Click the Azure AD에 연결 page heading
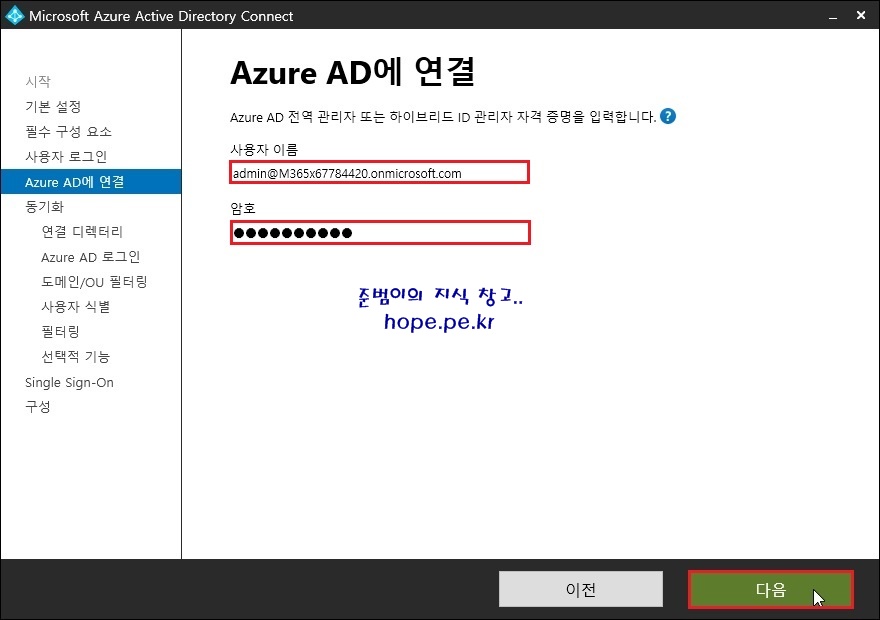The height and width of the screenshot is (620, 880). click(352, 72)
